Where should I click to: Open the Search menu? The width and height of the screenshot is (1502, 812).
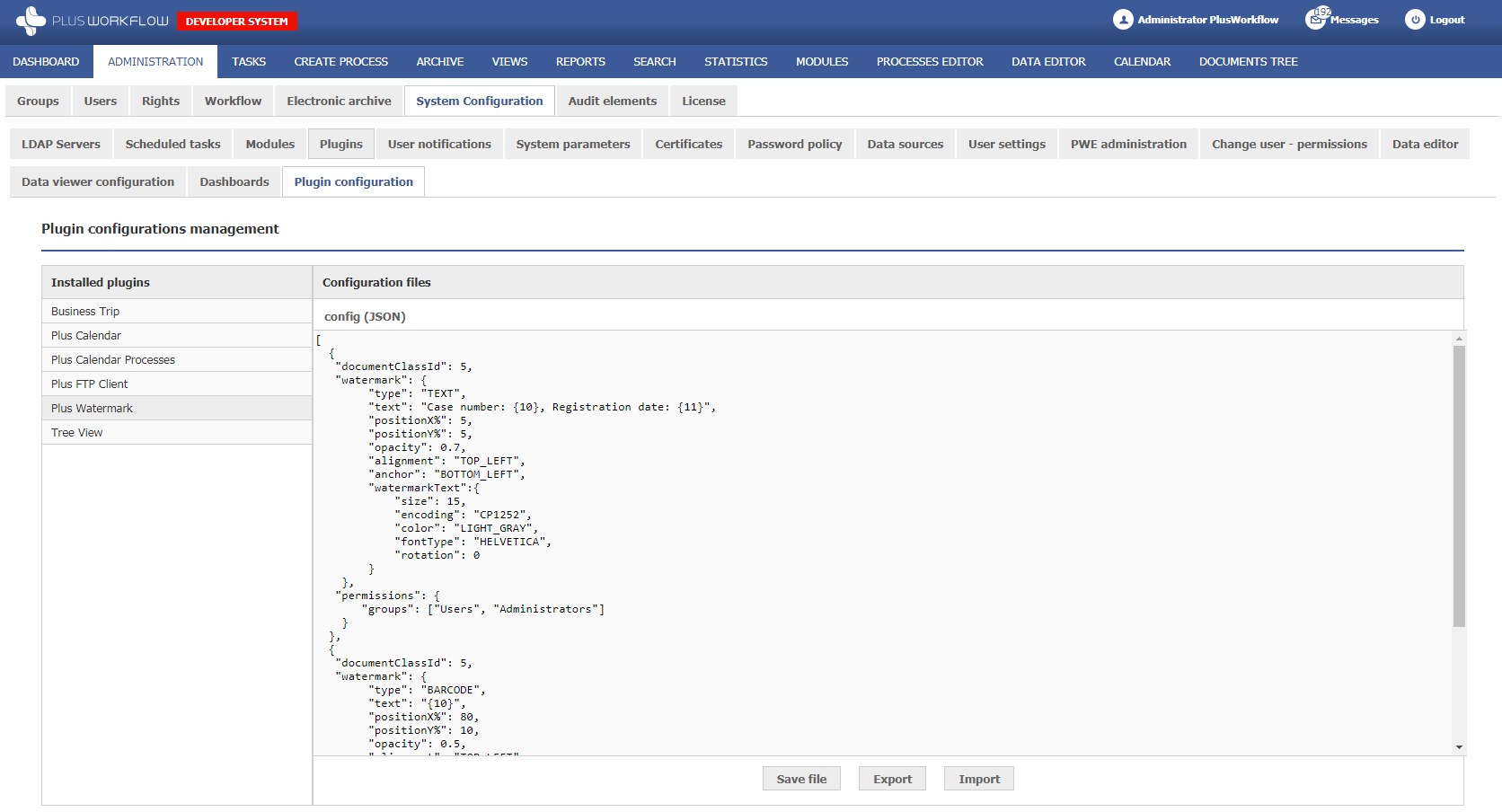point(655,62)
